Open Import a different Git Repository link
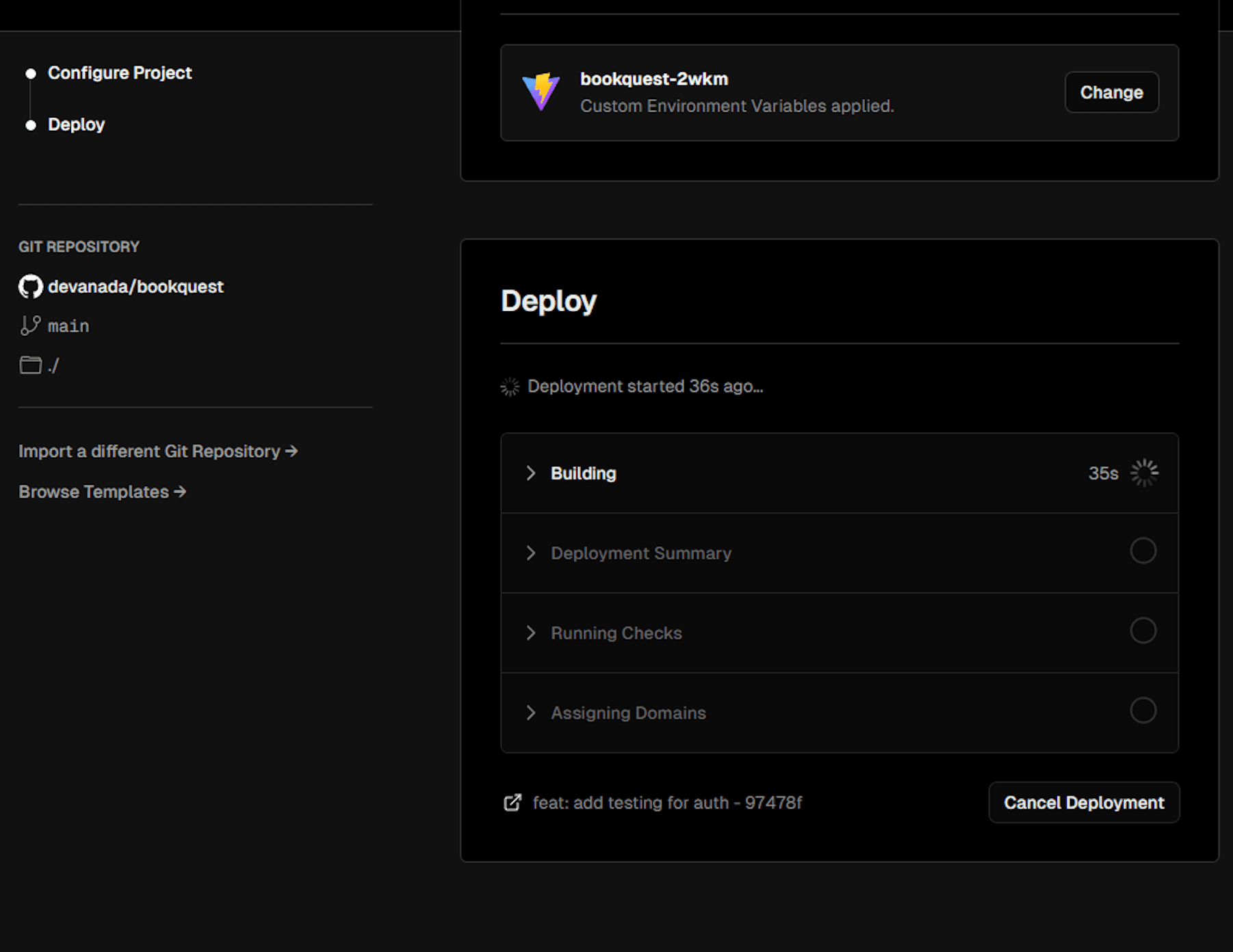The image size is (1233, 952). (x=158, y=451)
